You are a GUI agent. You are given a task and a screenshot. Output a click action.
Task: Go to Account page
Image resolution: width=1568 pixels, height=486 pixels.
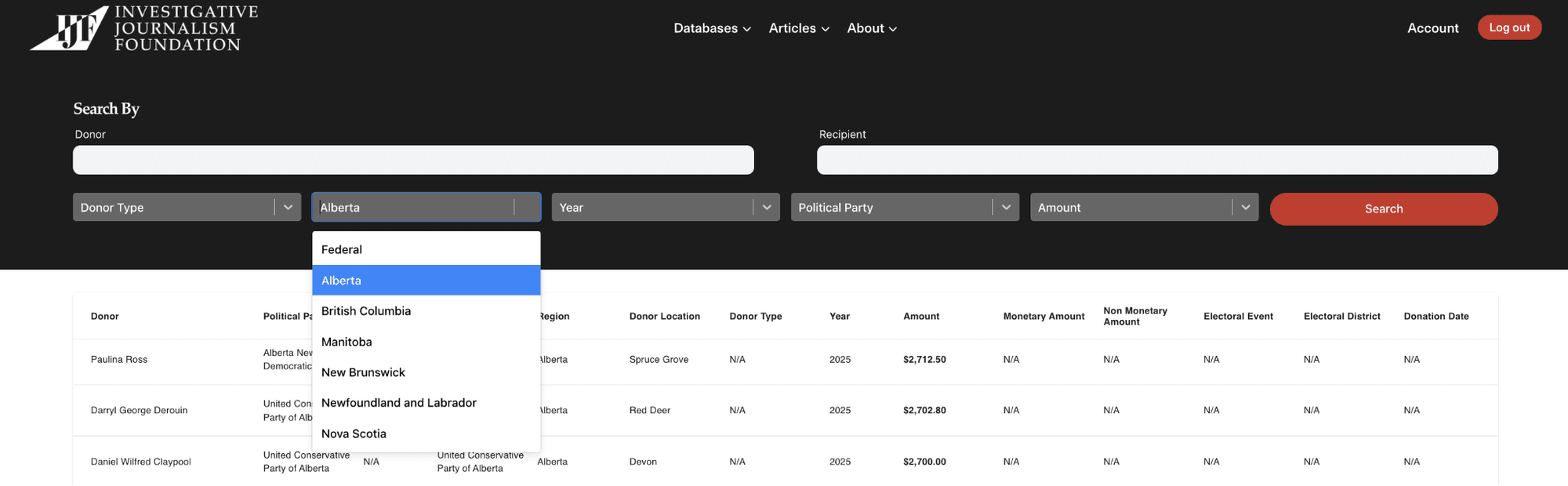pyautogui.click(x=1432, y=28)
